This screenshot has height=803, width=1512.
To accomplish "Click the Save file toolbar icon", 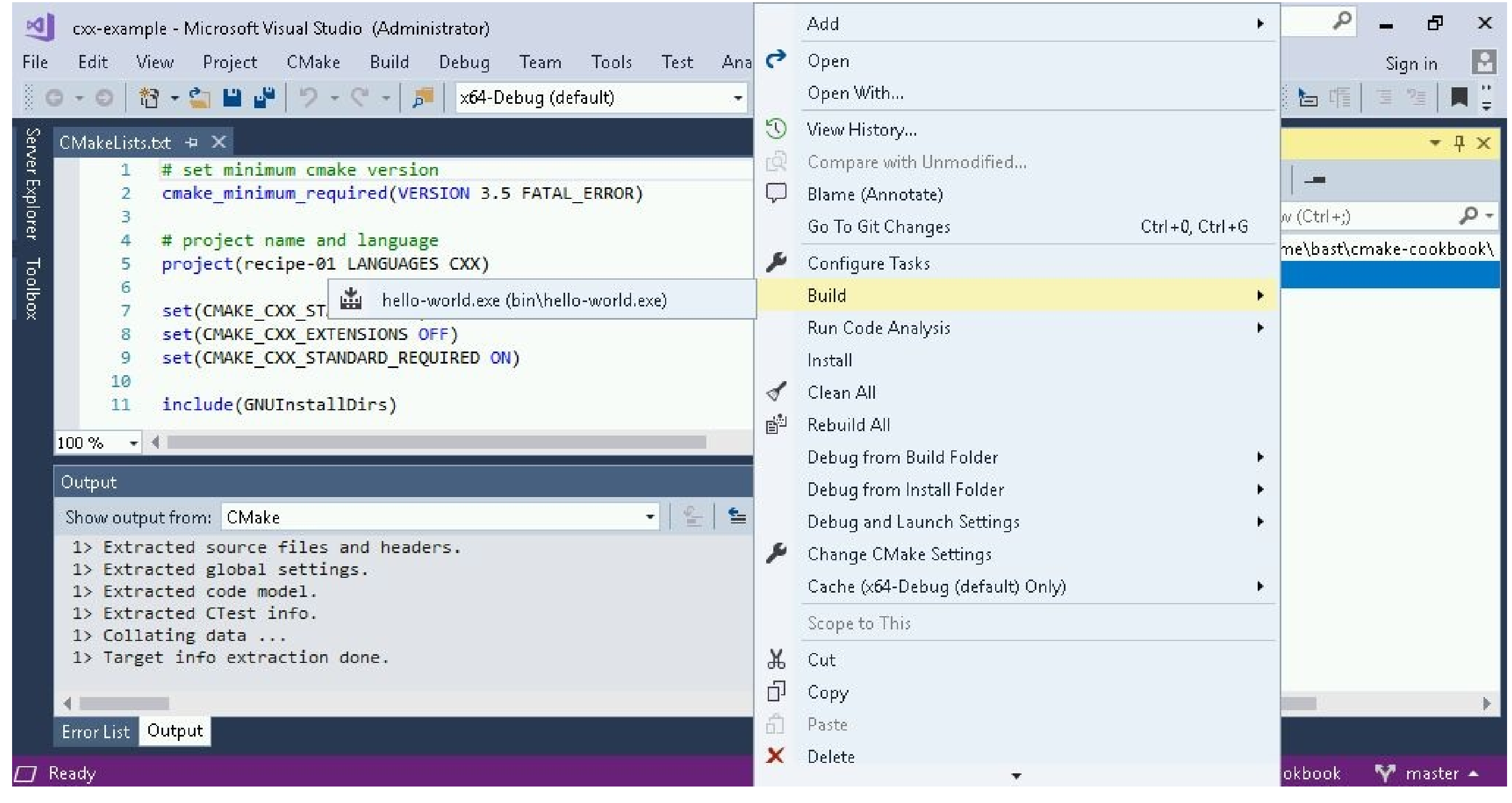I will [x=232, y=97].
